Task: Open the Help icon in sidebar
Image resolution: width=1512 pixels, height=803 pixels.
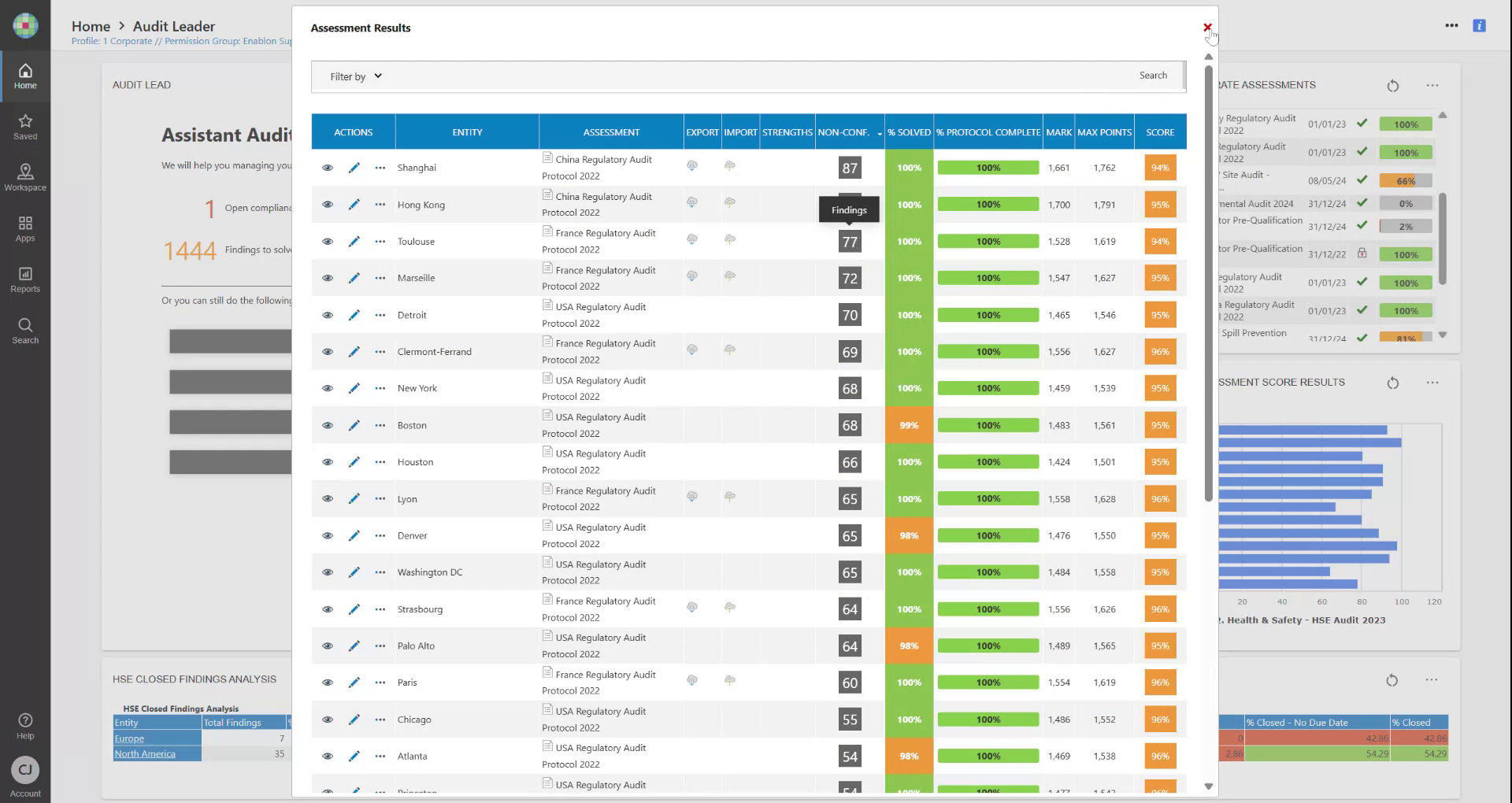Action: pyautogui.click(x=25, y=726)
